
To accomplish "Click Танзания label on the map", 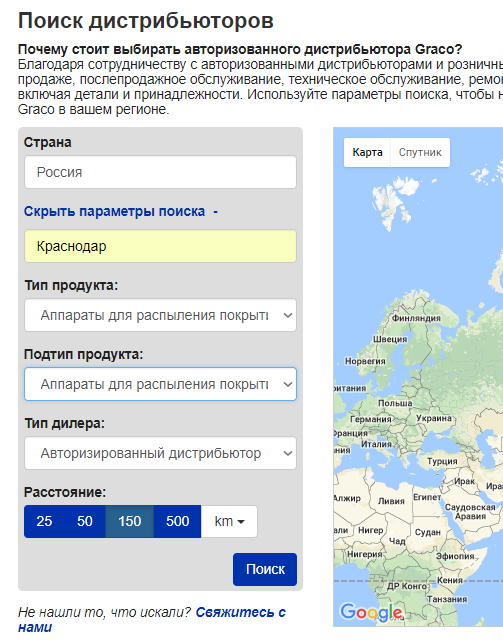I will (x=447, y=599).
